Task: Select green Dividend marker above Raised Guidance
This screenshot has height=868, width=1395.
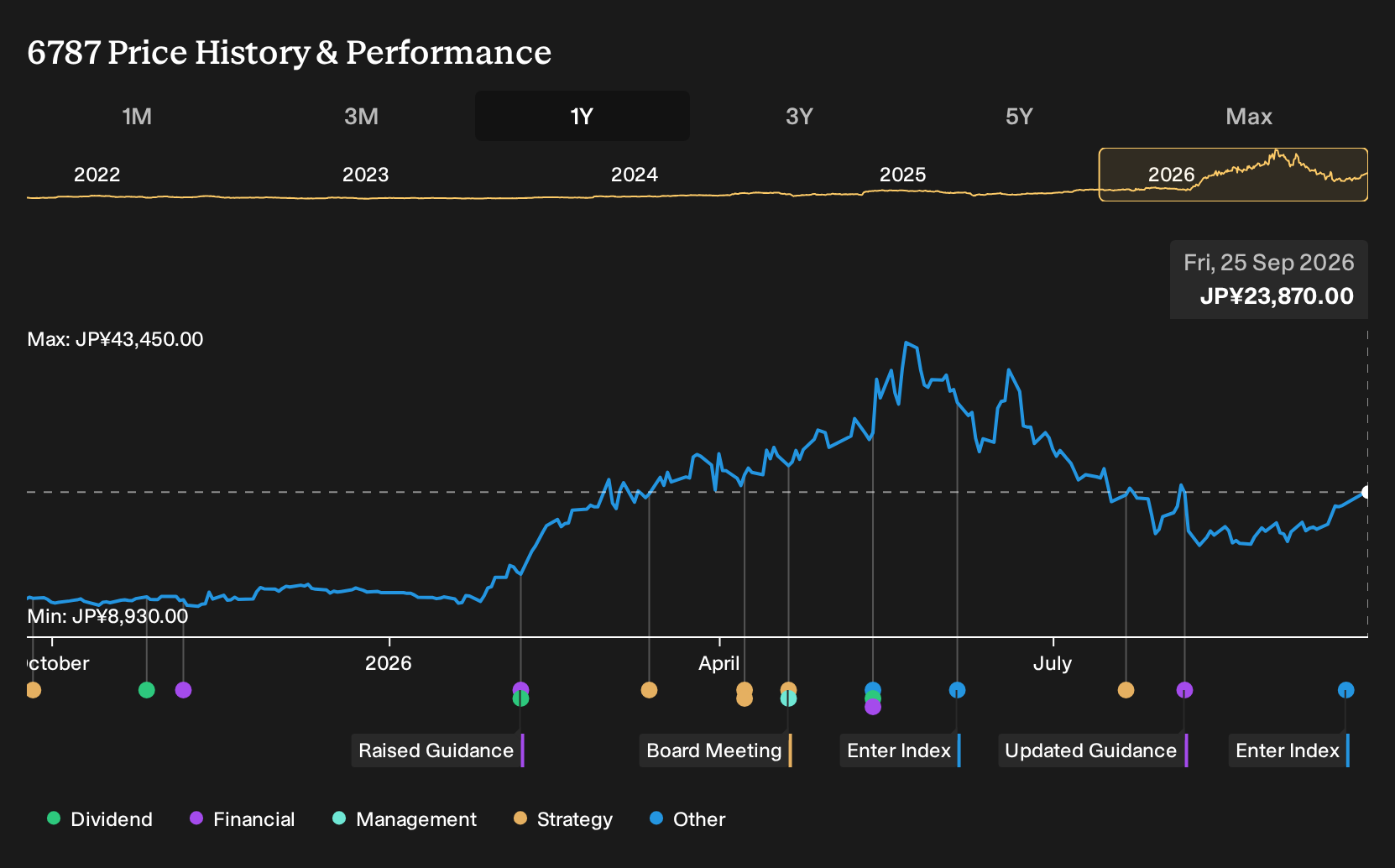Action: (x=520, y=698)
